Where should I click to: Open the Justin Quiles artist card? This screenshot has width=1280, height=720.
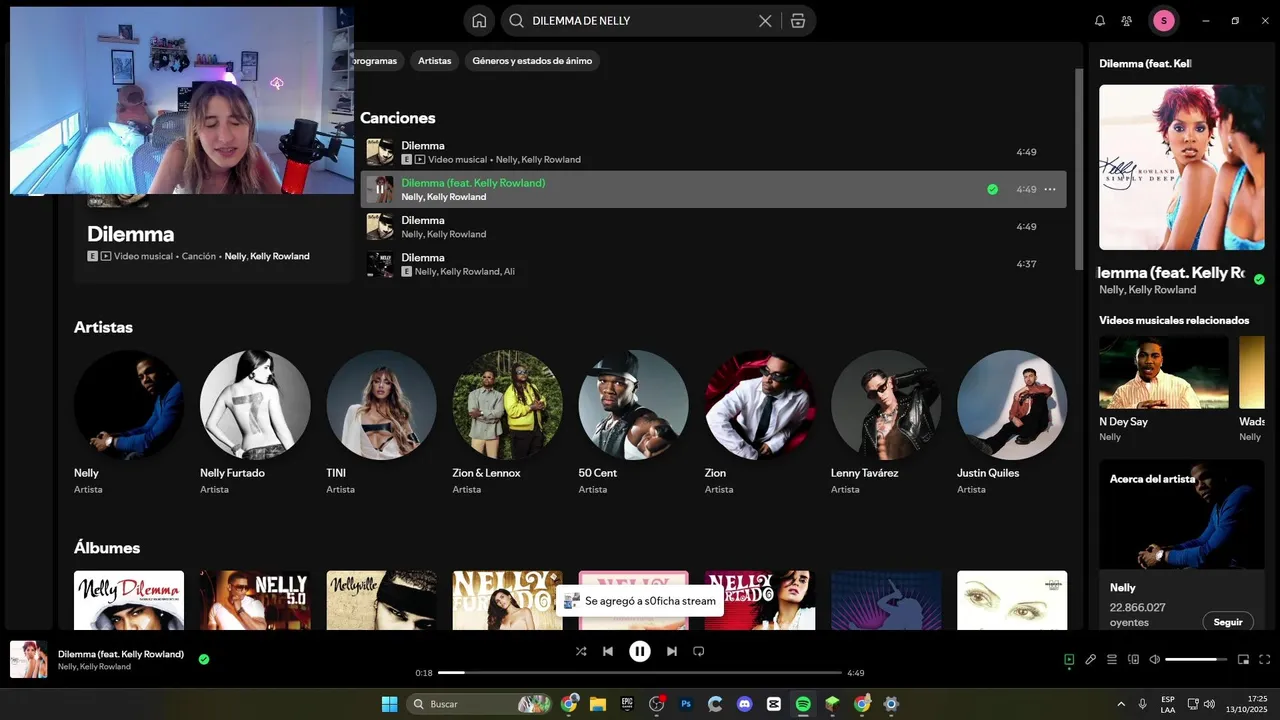pyautogui.click(x=1011, y=423)
